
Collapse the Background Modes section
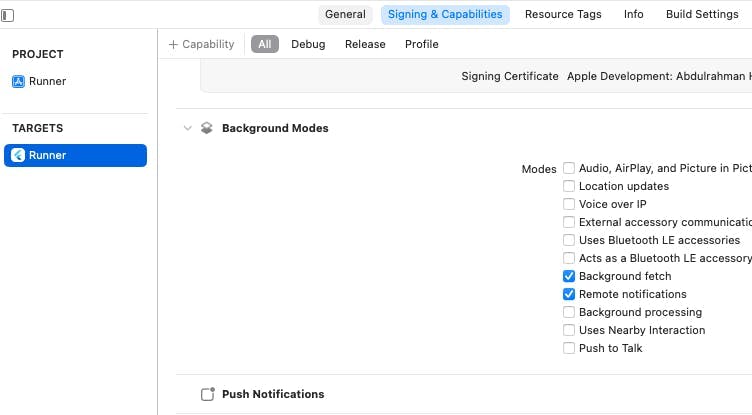pyautogui.click(x=187, y=128)
